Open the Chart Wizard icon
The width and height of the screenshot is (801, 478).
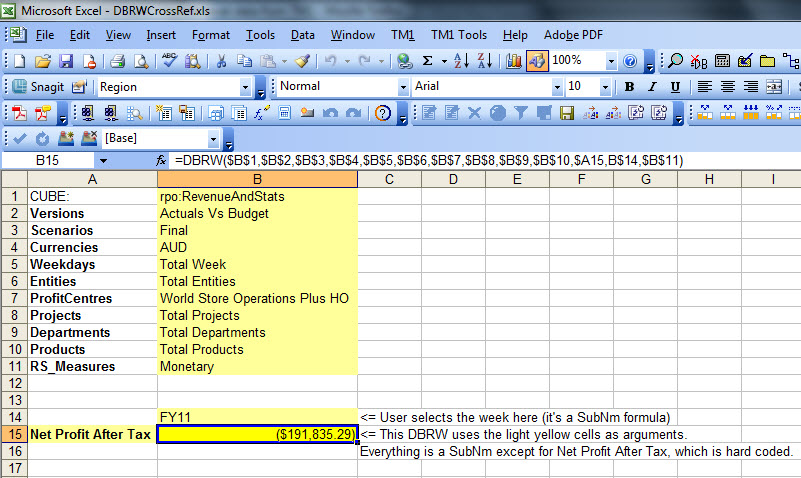click(x=513, y=61)
